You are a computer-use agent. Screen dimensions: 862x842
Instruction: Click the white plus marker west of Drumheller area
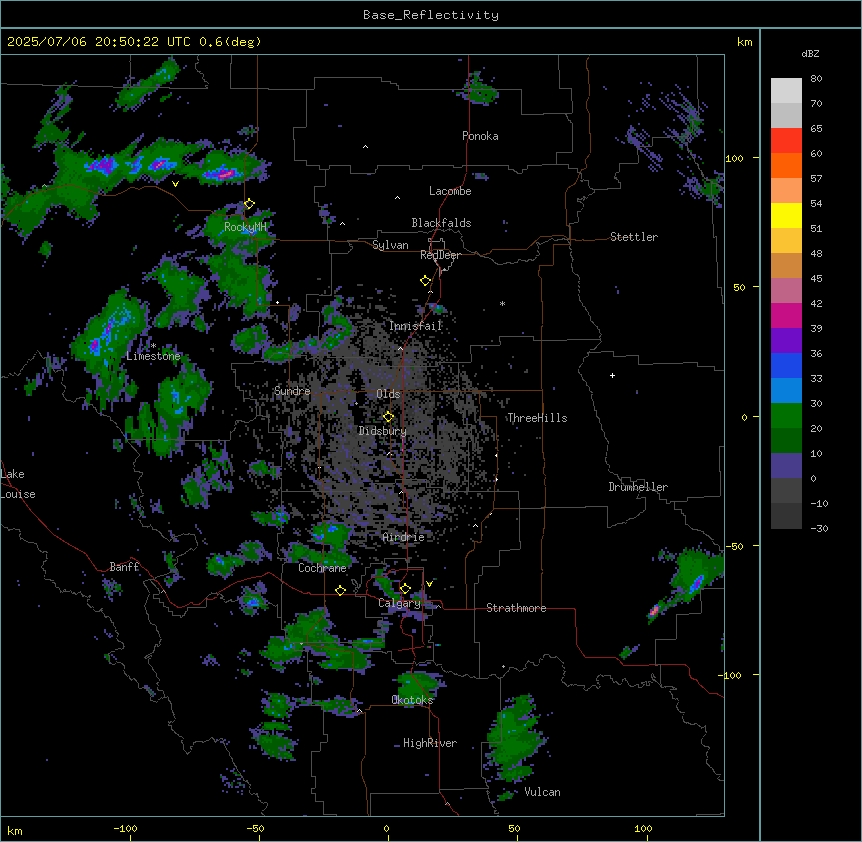(612, 375)
